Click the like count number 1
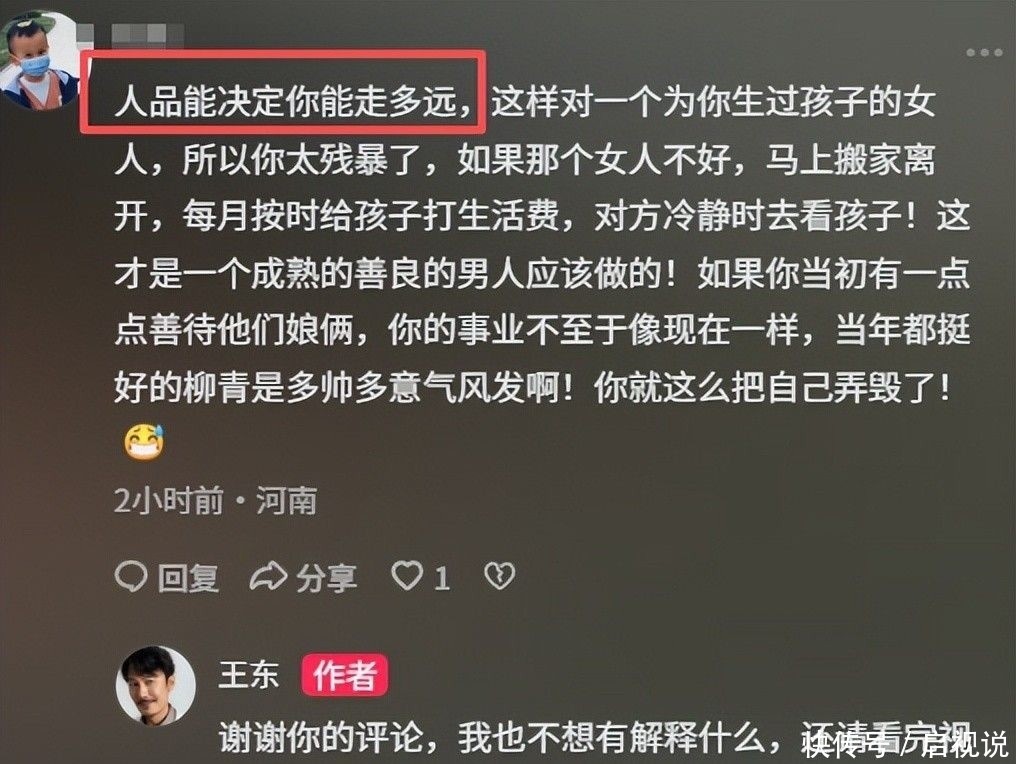 click(x=441, y=577)
